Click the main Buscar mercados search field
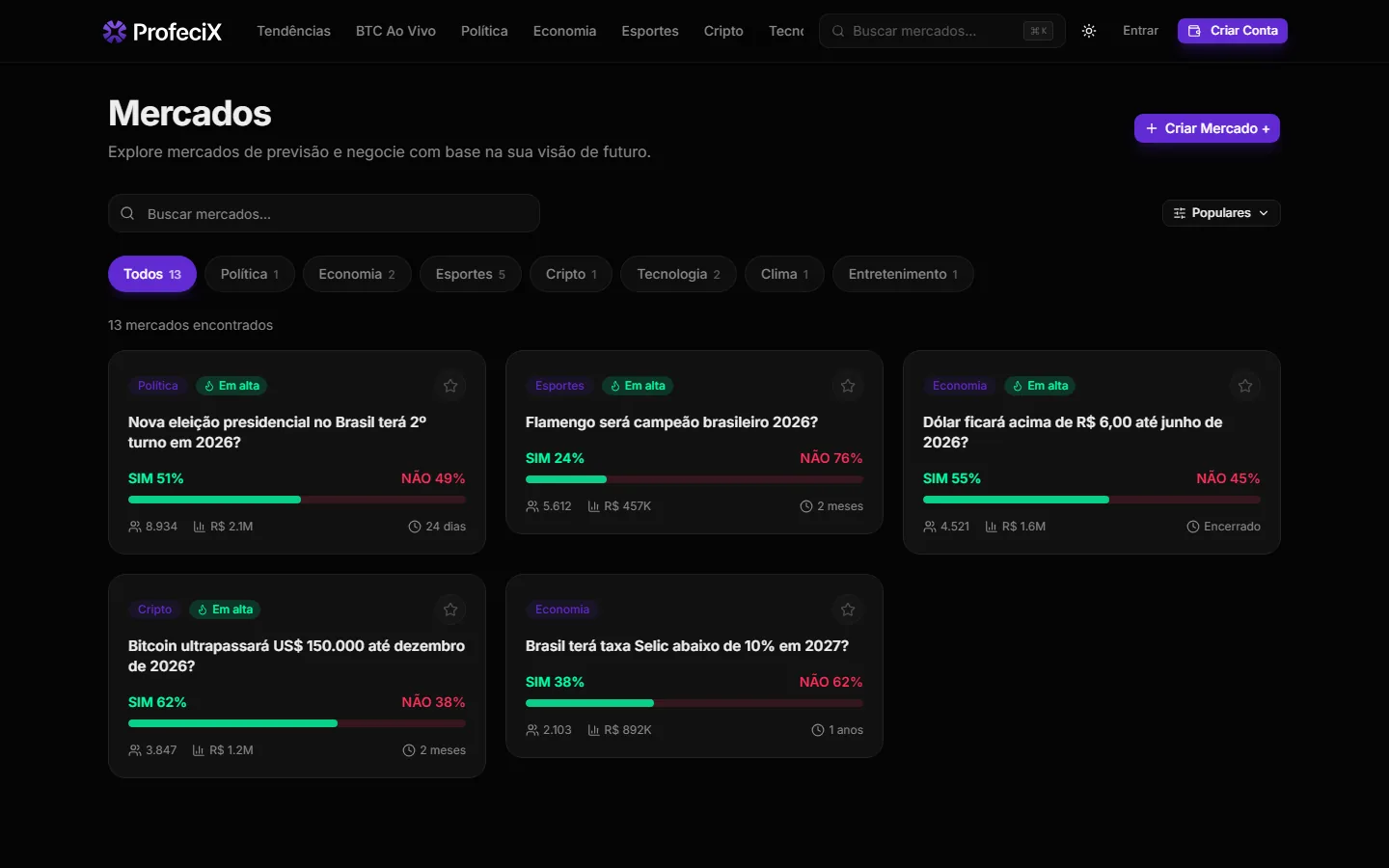1389x868 pixels. (324, 213)
